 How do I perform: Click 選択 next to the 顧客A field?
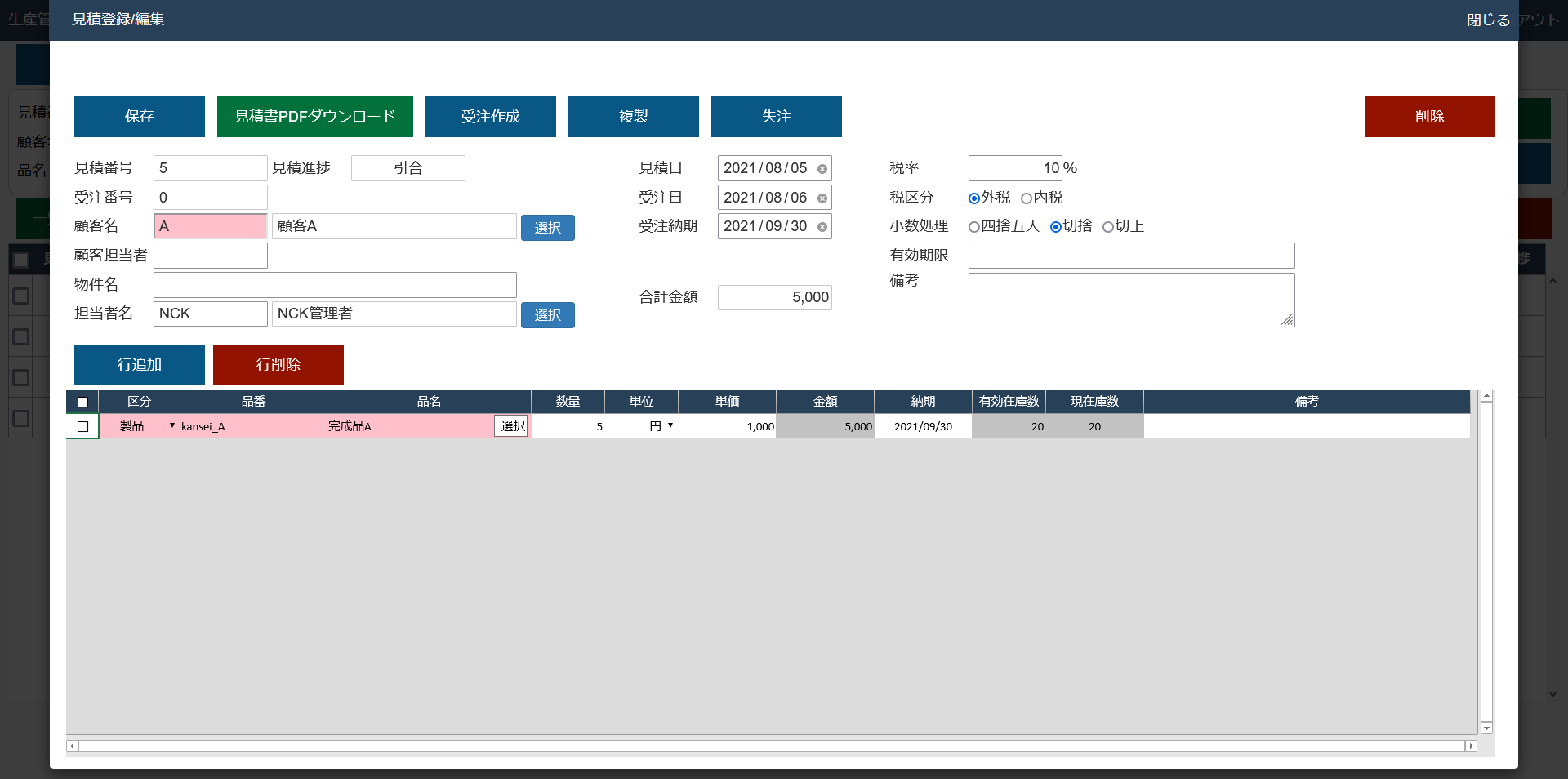click(547, 228)
